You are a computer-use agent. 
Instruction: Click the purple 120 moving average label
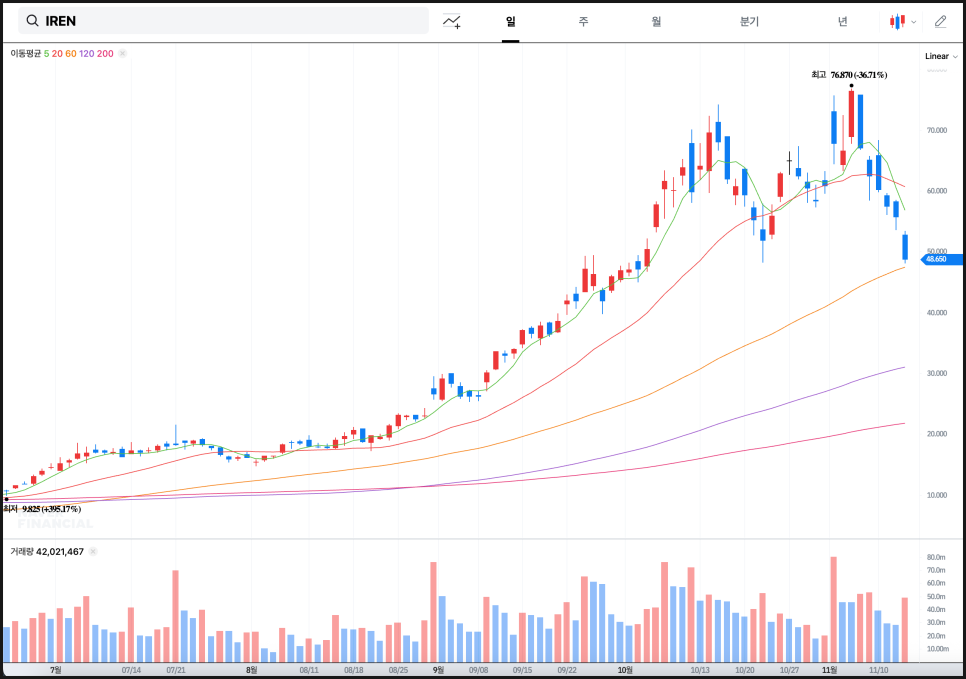click(86, 53)
